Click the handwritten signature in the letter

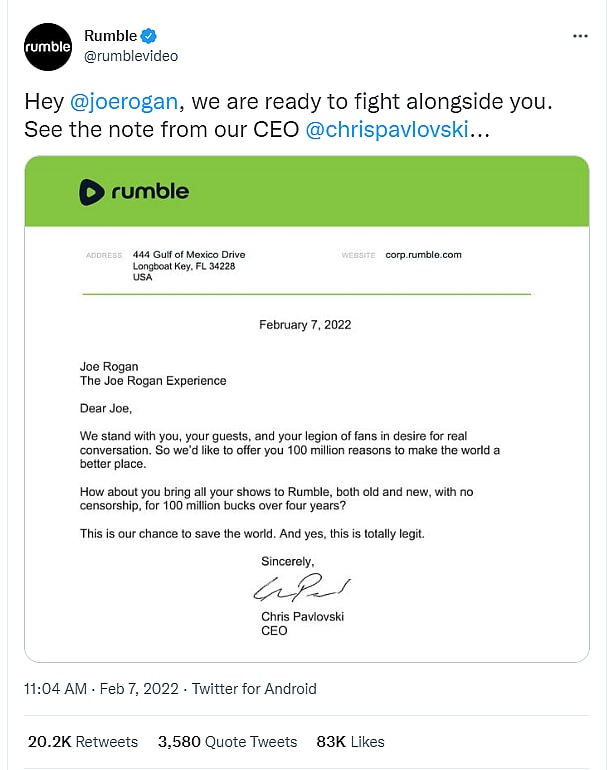coord(299,586)
